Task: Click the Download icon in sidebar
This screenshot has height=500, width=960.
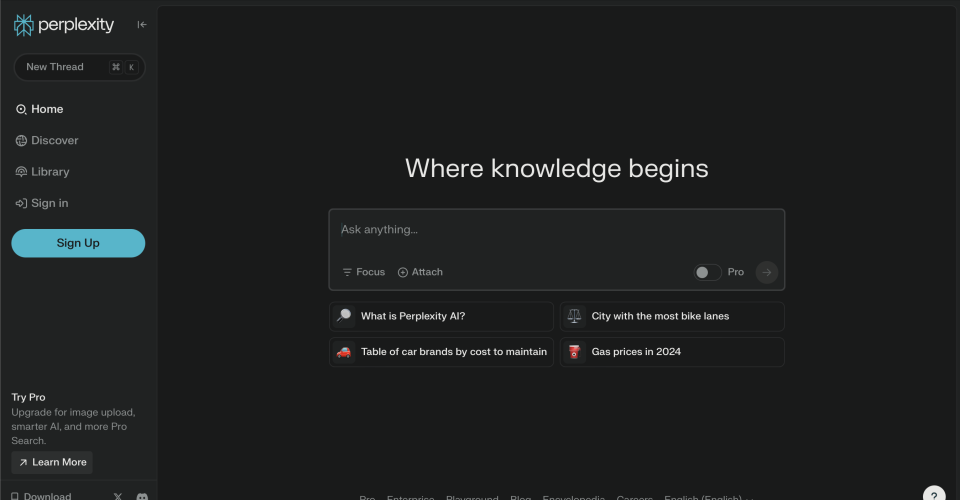Action: pos(16,496)
